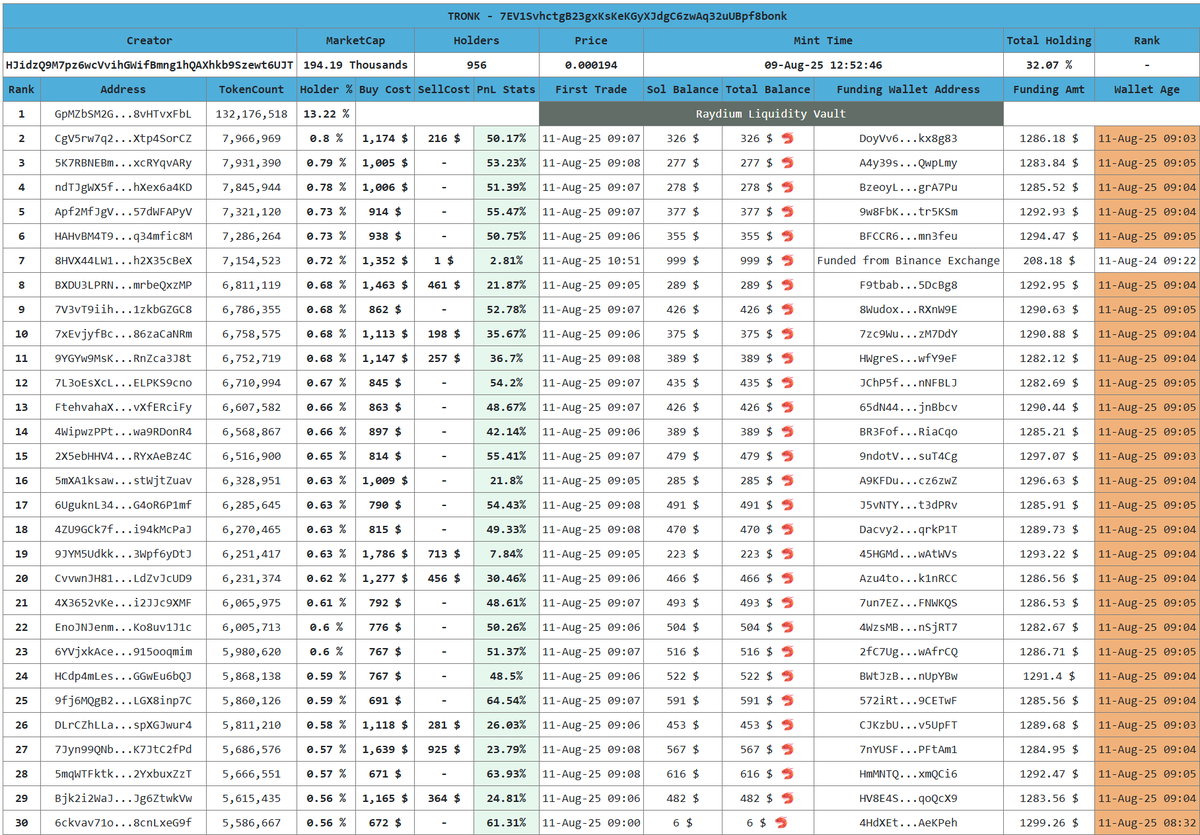Click the shrimp icon in Bjk2i2WaJ row
The height and width of the screenshot is (835, 1200).
pos(787,799)
